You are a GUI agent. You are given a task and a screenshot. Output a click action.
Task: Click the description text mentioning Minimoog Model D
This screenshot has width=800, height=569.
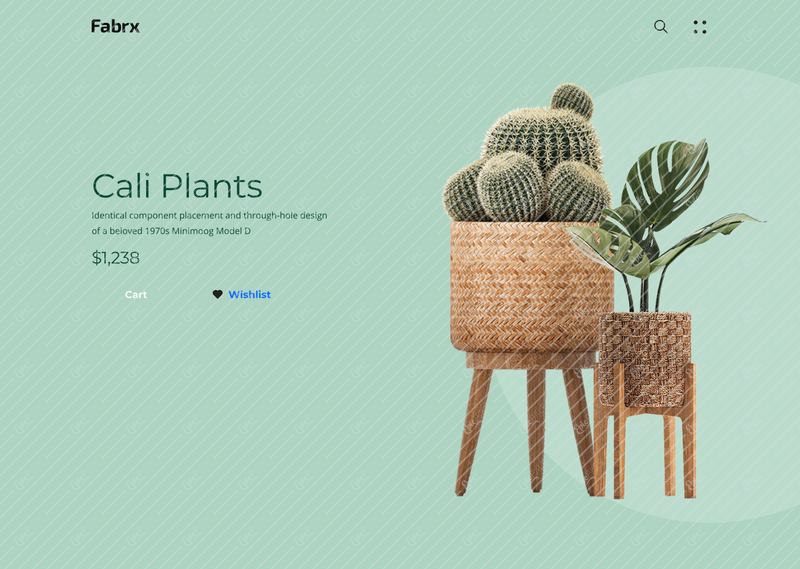pyautogui.click(x=209, y=223)
